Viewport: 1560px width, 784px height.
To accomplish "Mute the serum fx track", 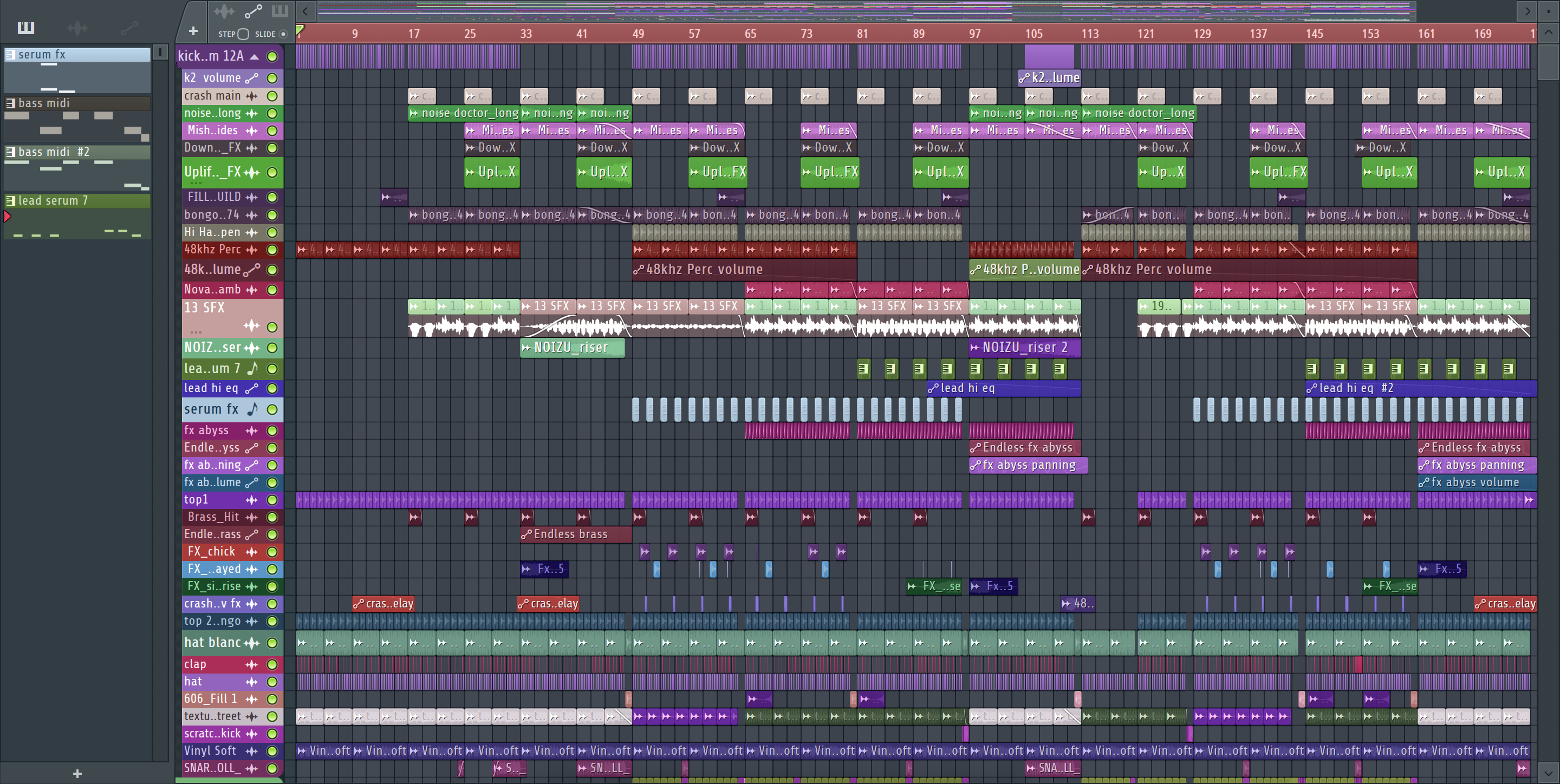I will 272,410.
